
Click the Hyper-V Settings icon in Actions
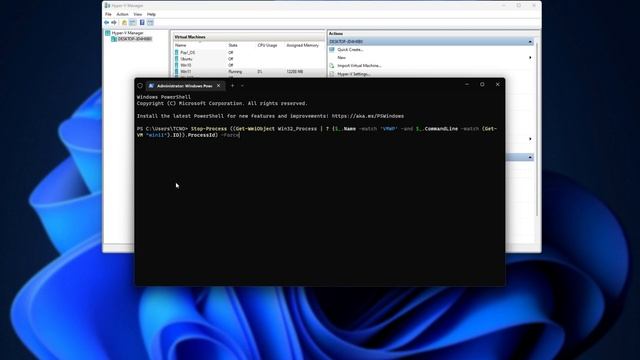[x=332, y=74]
